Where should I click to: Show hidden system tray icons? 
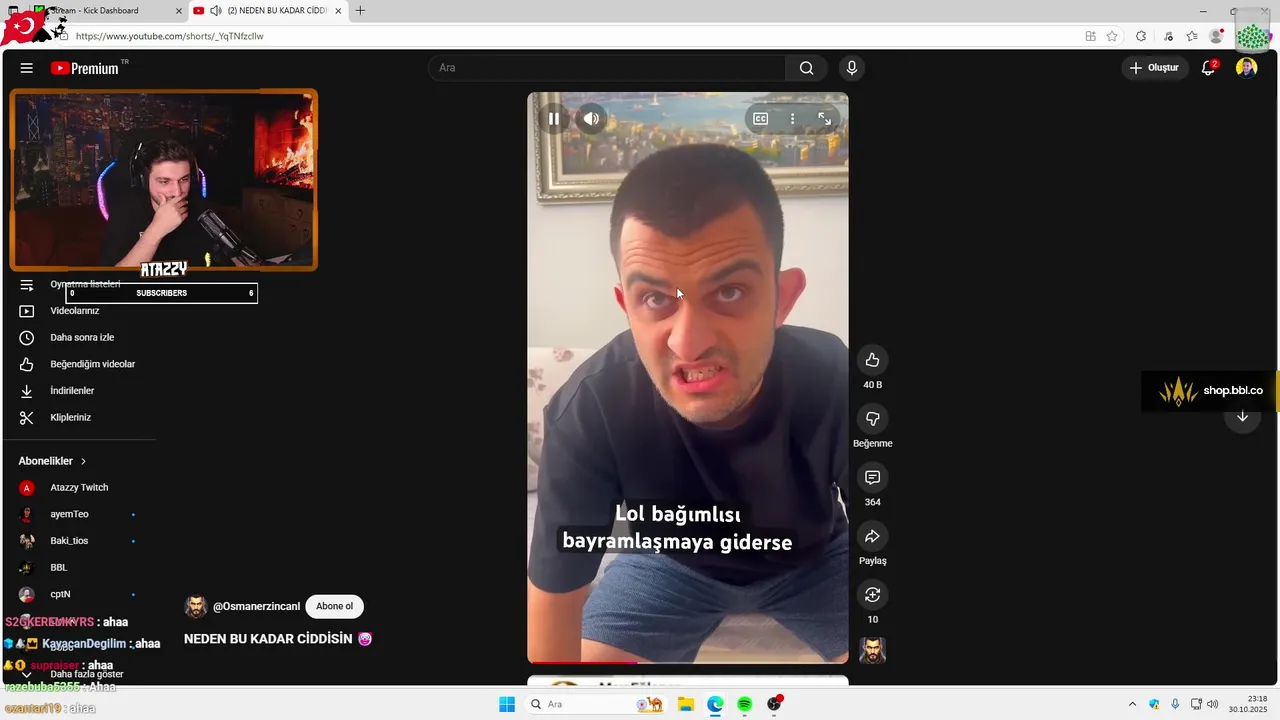click(x=1132, y=704)
